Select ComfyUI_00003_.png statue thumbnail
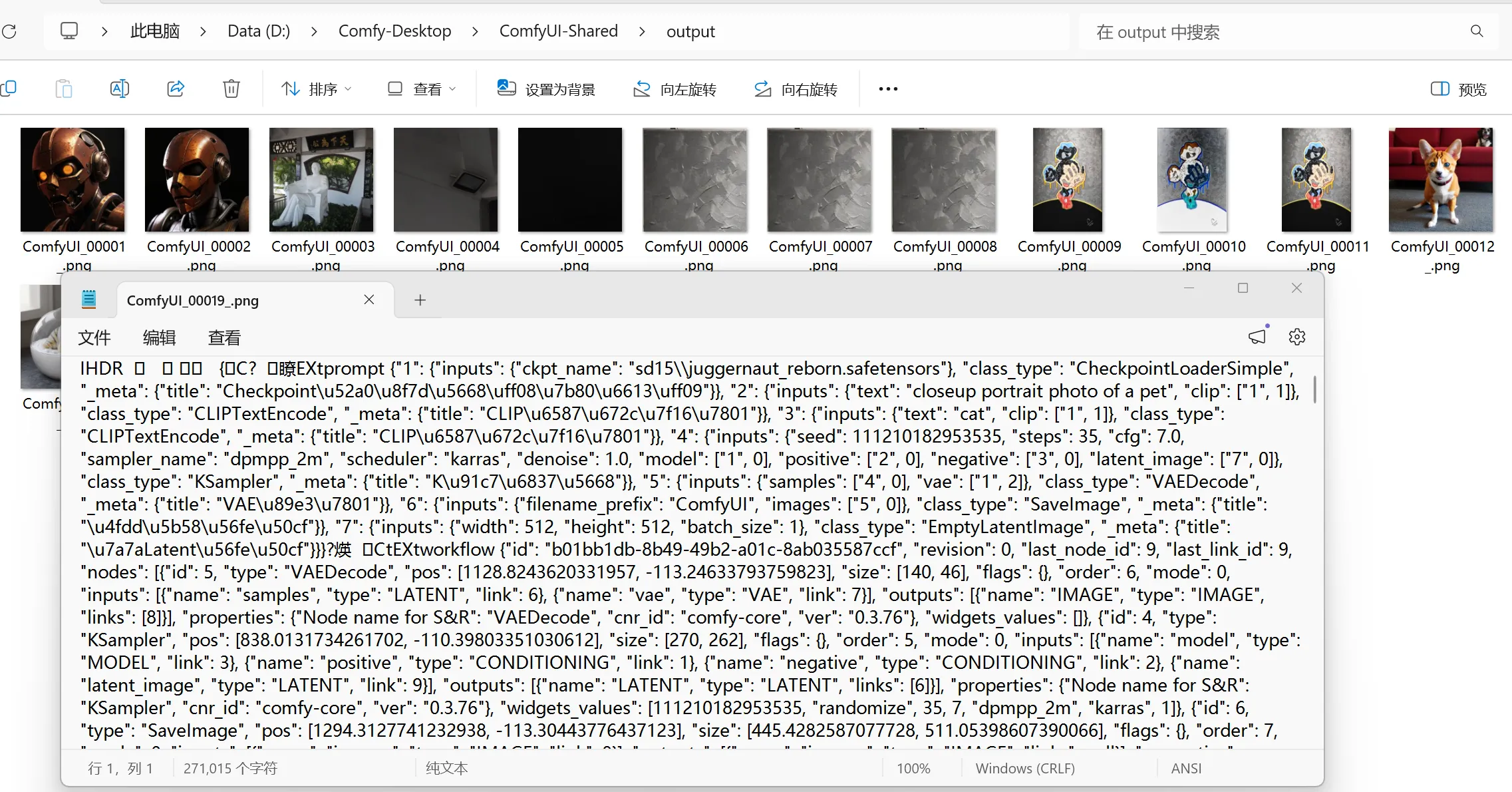This screenshot has height=792, width=1512. pos(321,180)
